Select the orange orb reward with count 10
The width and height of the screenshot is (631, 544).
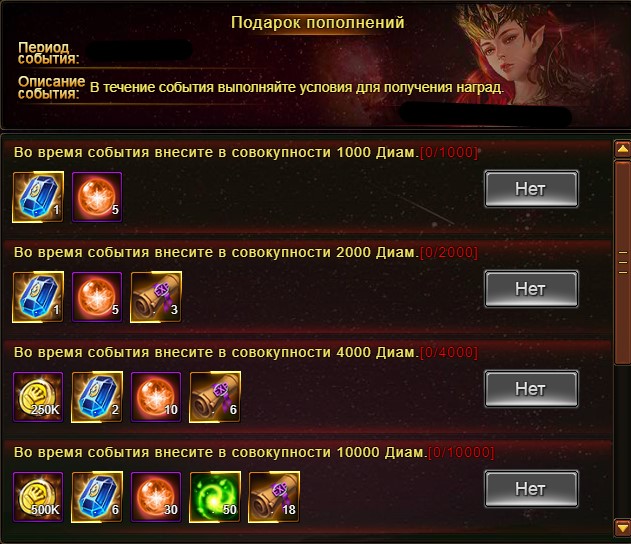(156, 397)
